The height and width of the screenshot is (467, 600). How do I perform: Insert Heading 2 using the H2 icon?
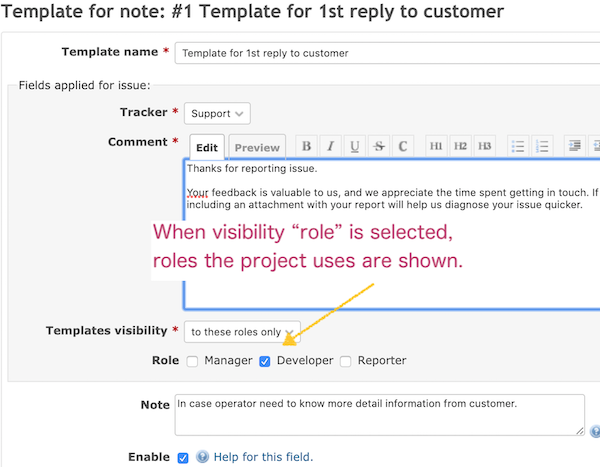(x=460, y=146)
